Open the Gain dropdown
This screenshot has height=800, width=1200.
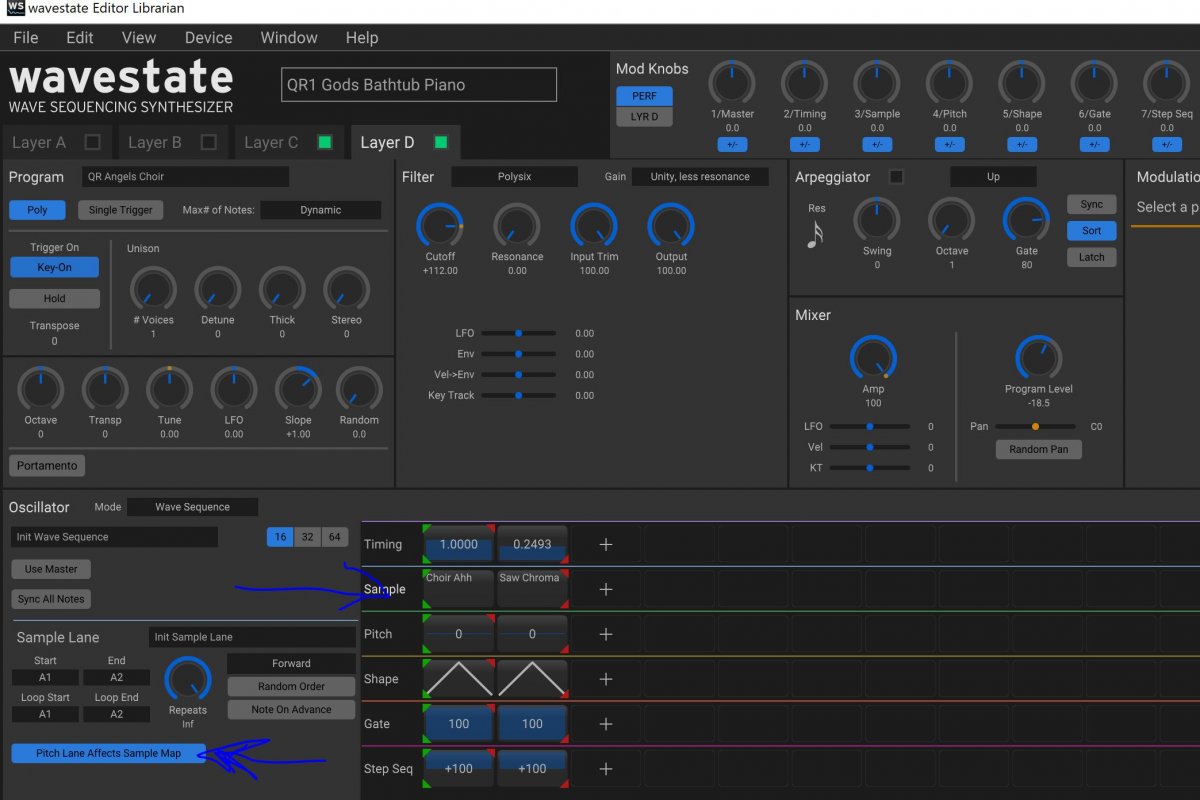(700, 177)
